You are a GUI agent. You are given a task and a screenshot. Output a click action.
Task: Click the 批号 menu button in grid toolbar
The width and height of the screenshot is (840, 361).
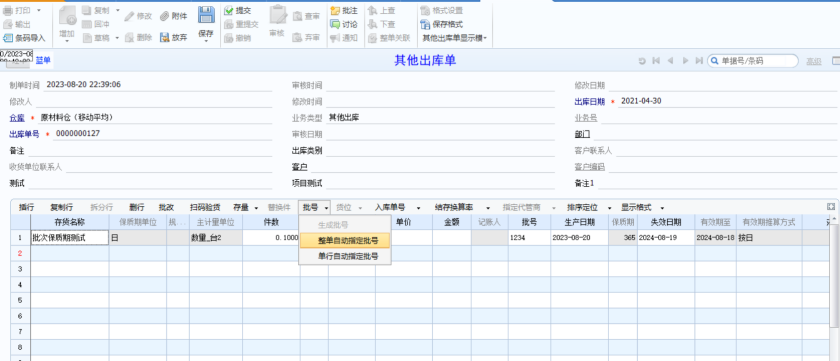pyautogui.click(x=315, y=207)
